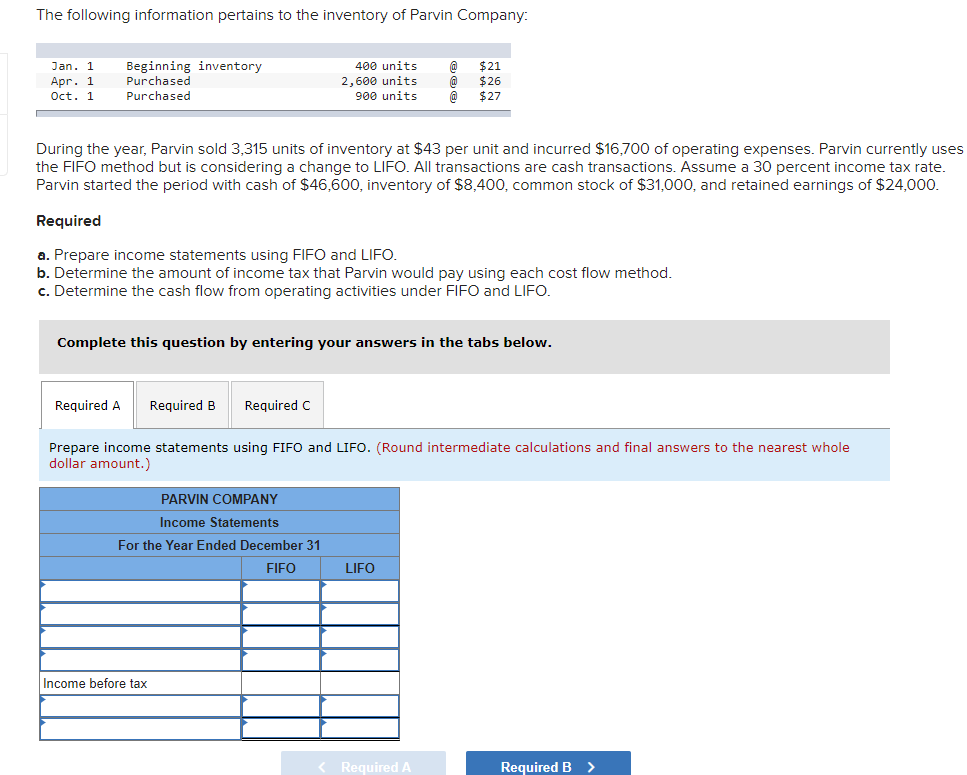Click the 2,600 units value
967x775 pixels.
[x=379, y=81]
